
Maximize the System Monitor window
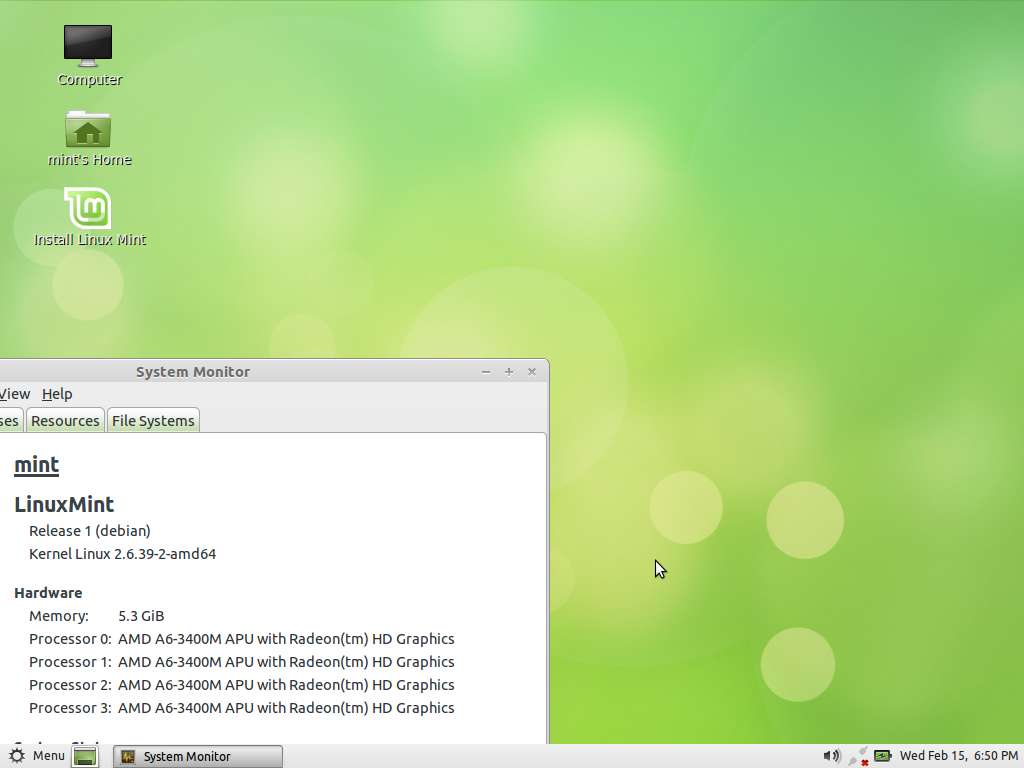point(509,372)
